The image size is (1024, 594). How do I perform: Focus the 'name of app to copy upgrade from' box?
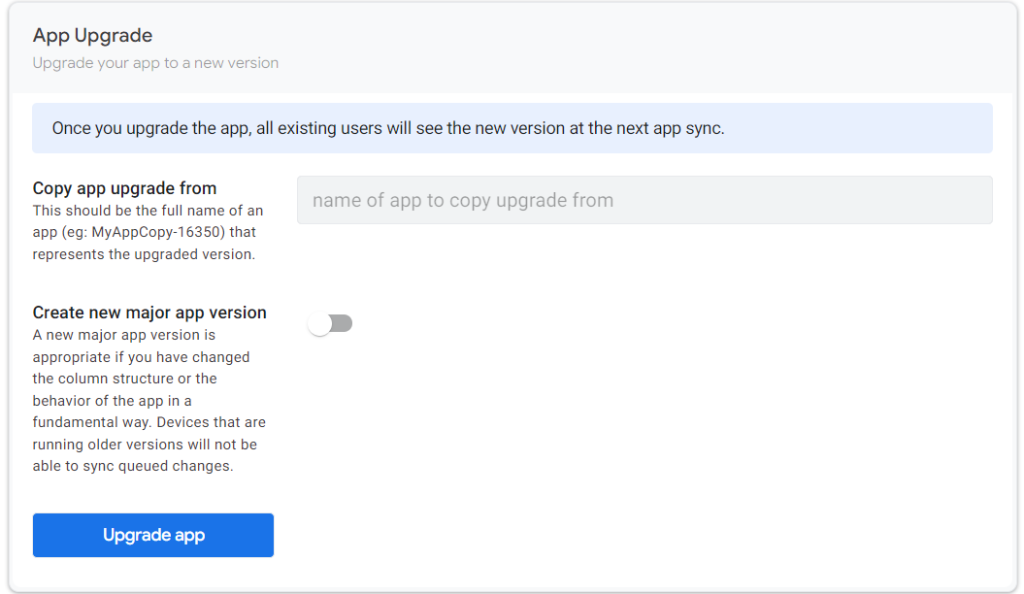point(644,200)
